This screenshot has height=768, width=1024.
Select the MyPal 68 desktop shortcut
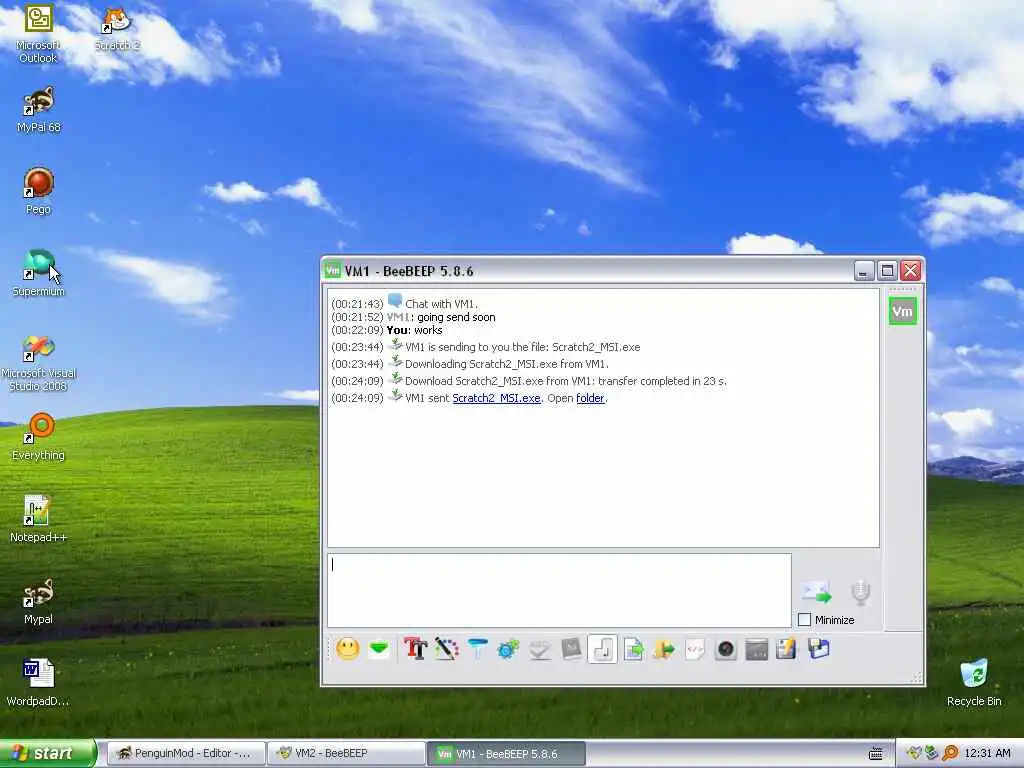39,110
